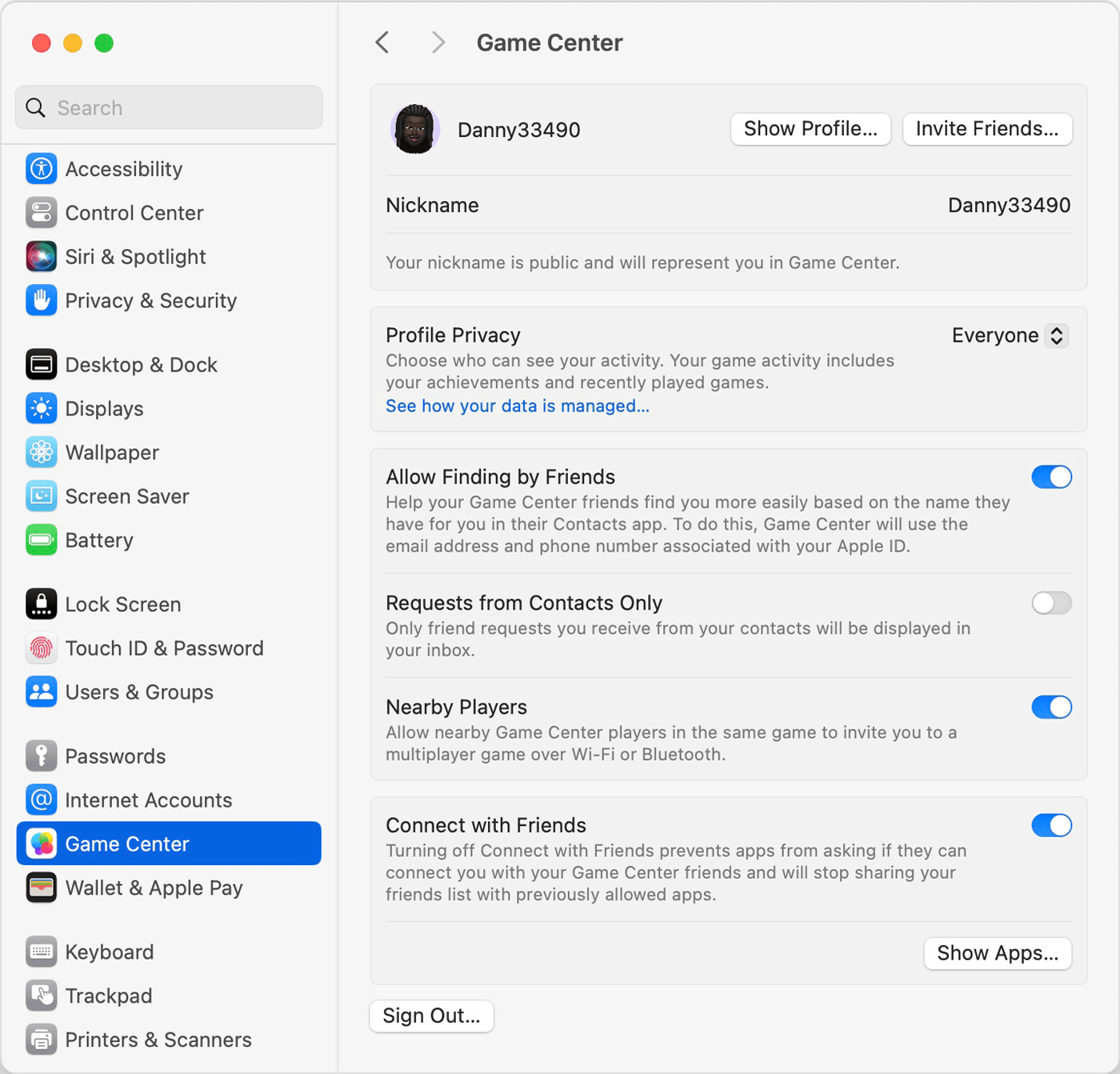The width and height of the screenshot is (1120, 1074).
Task: Enable Requests from Contacts Only switch
Action: [x=1051, y=603]
